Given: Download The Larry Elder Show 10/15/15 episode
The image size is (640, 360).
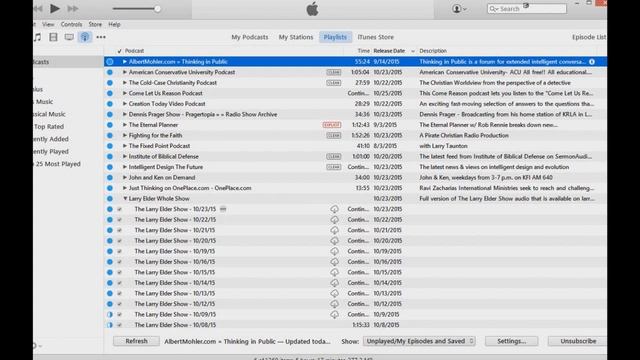Looking at the screenshot, I should (334, 272).
